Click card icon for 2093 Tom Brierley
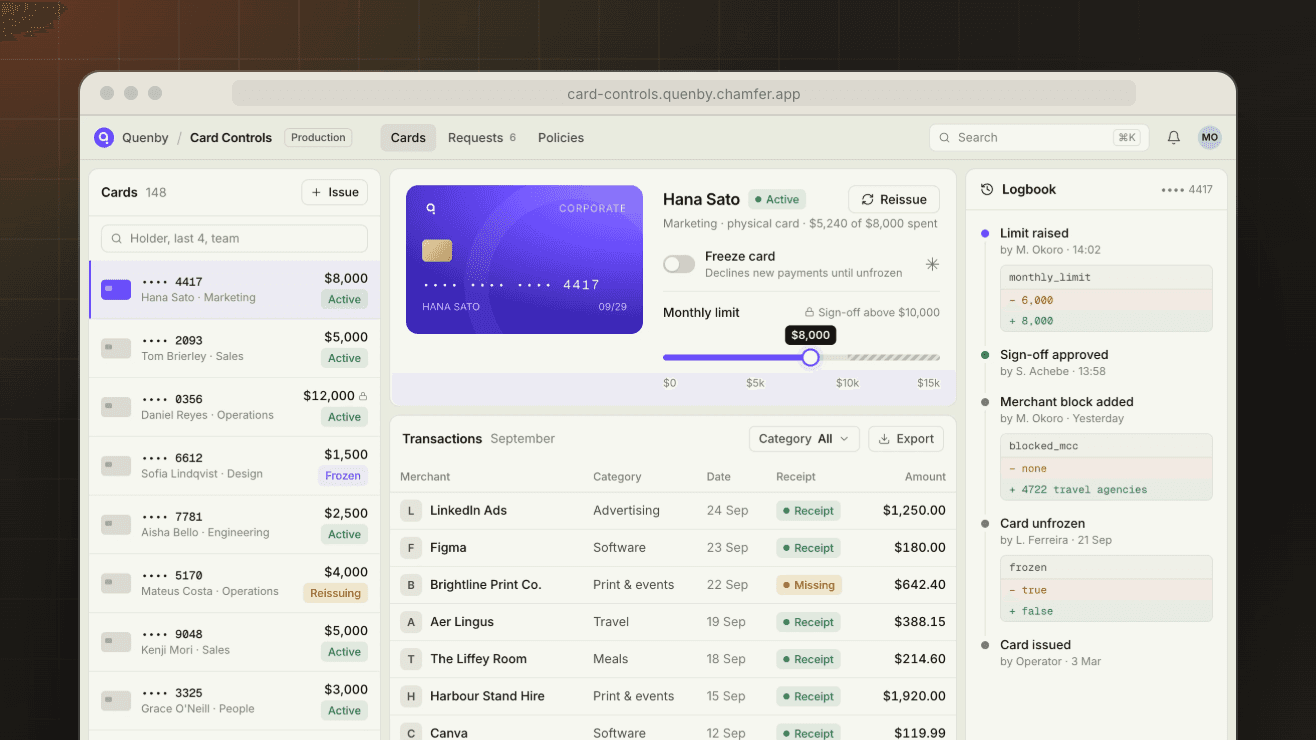Viewport: 1316px width, 740px height. [x=116, y=349]
